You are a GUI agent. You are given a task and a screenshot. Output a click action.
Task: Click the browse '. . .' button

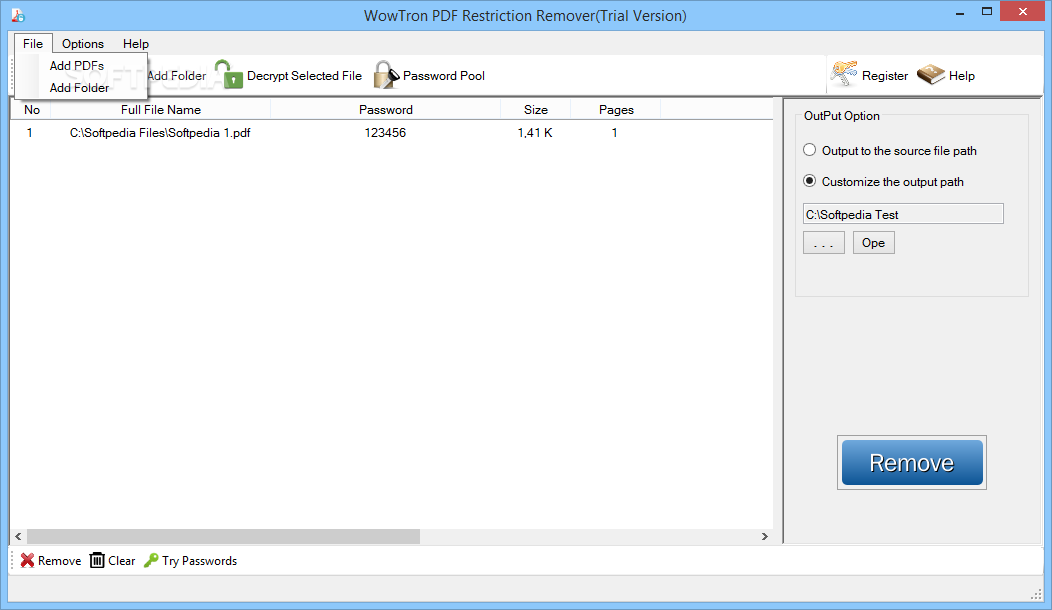pyautogui.click(x=824, y=243)
